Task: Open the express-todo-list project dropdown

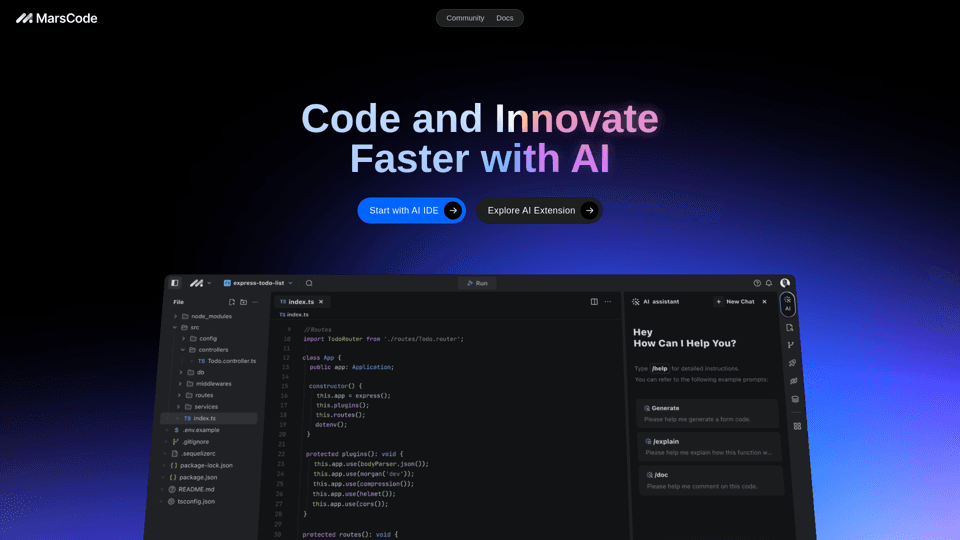Action: click(258, 283)
